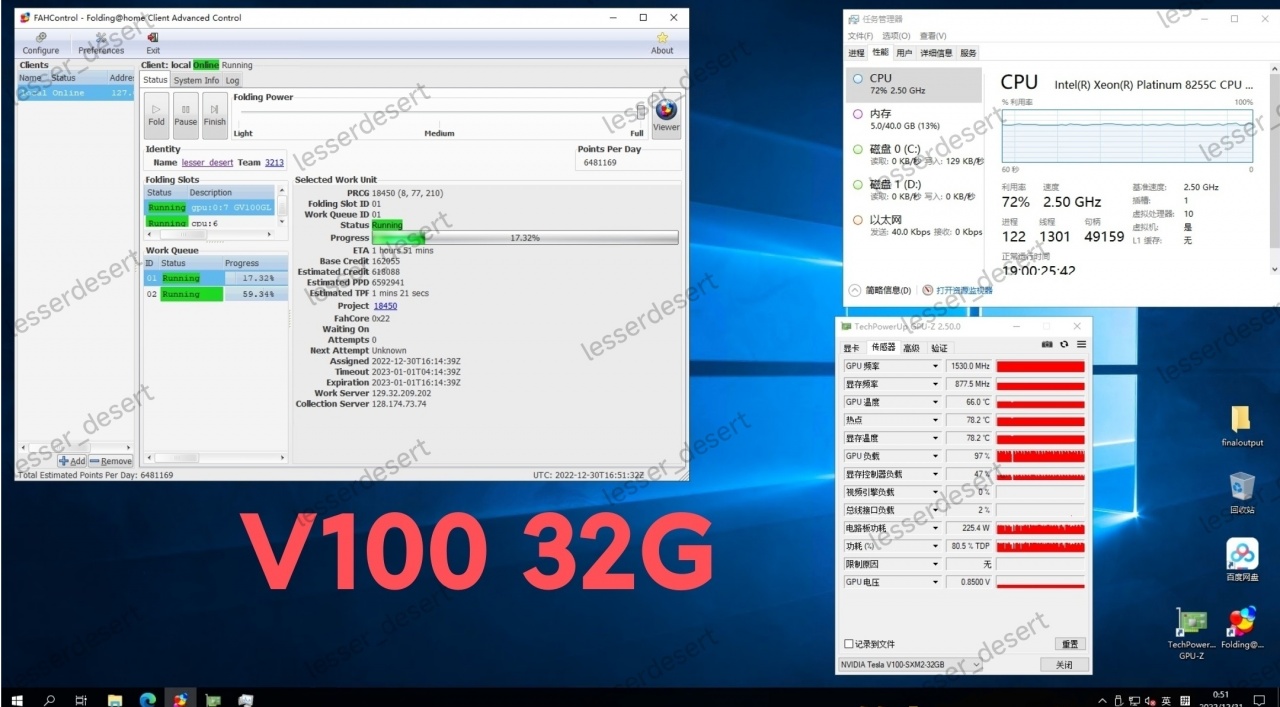The height and width of the screenshot is (707, 1280).
Task: Open Preferences in FAHControl toolbar
Action: click(x=101, y=43)
